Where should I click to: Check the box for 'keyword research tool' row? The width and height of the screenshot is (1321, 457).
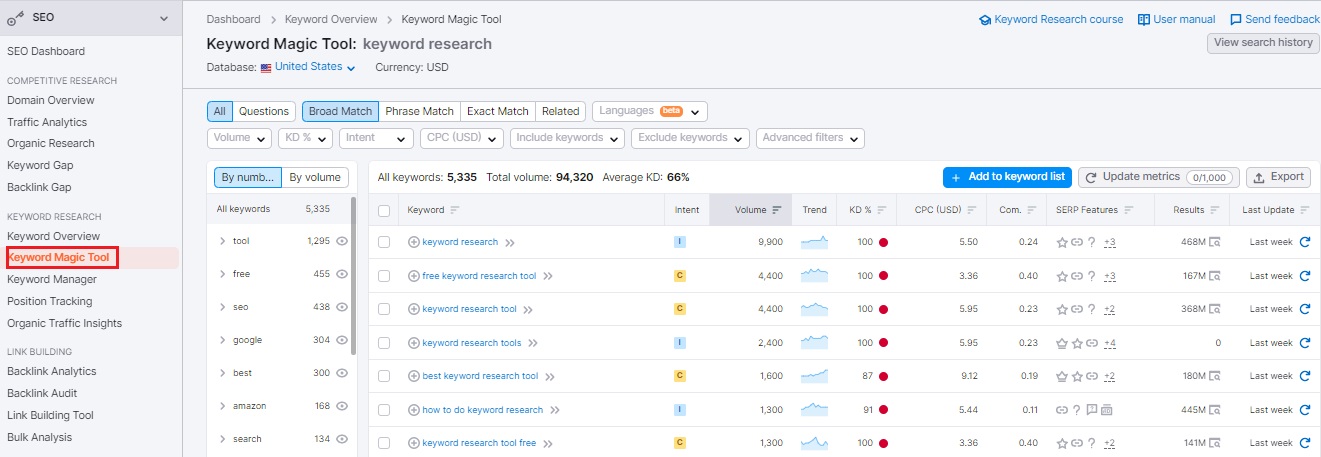pos(384,309)
